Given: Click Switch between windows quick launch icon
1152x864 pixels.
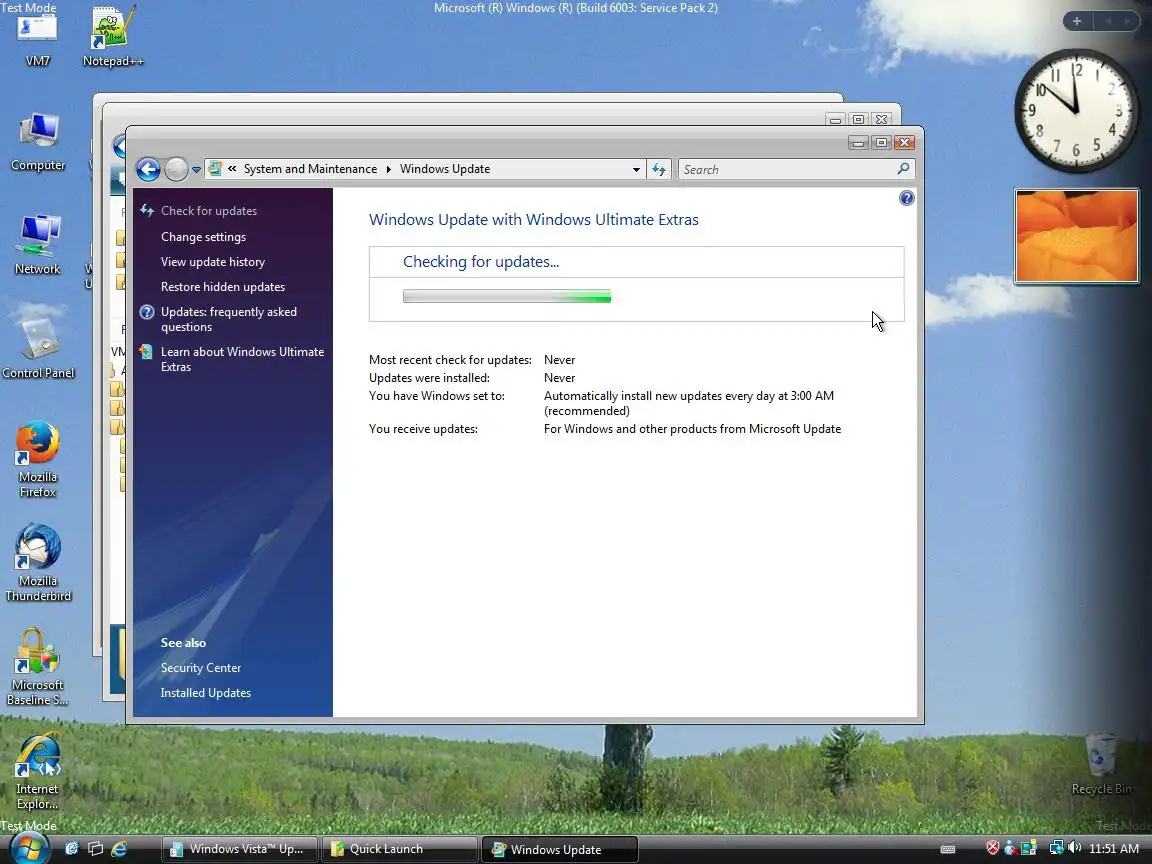Looking at the screenshot, I should (96, 849).
